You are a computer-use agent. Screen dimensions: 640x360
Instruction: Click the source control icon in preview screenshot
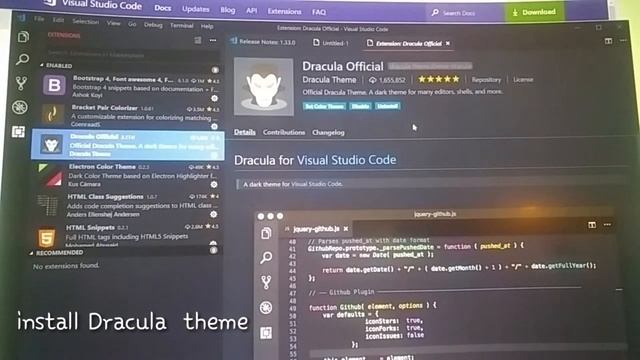(x=266, y=282)
